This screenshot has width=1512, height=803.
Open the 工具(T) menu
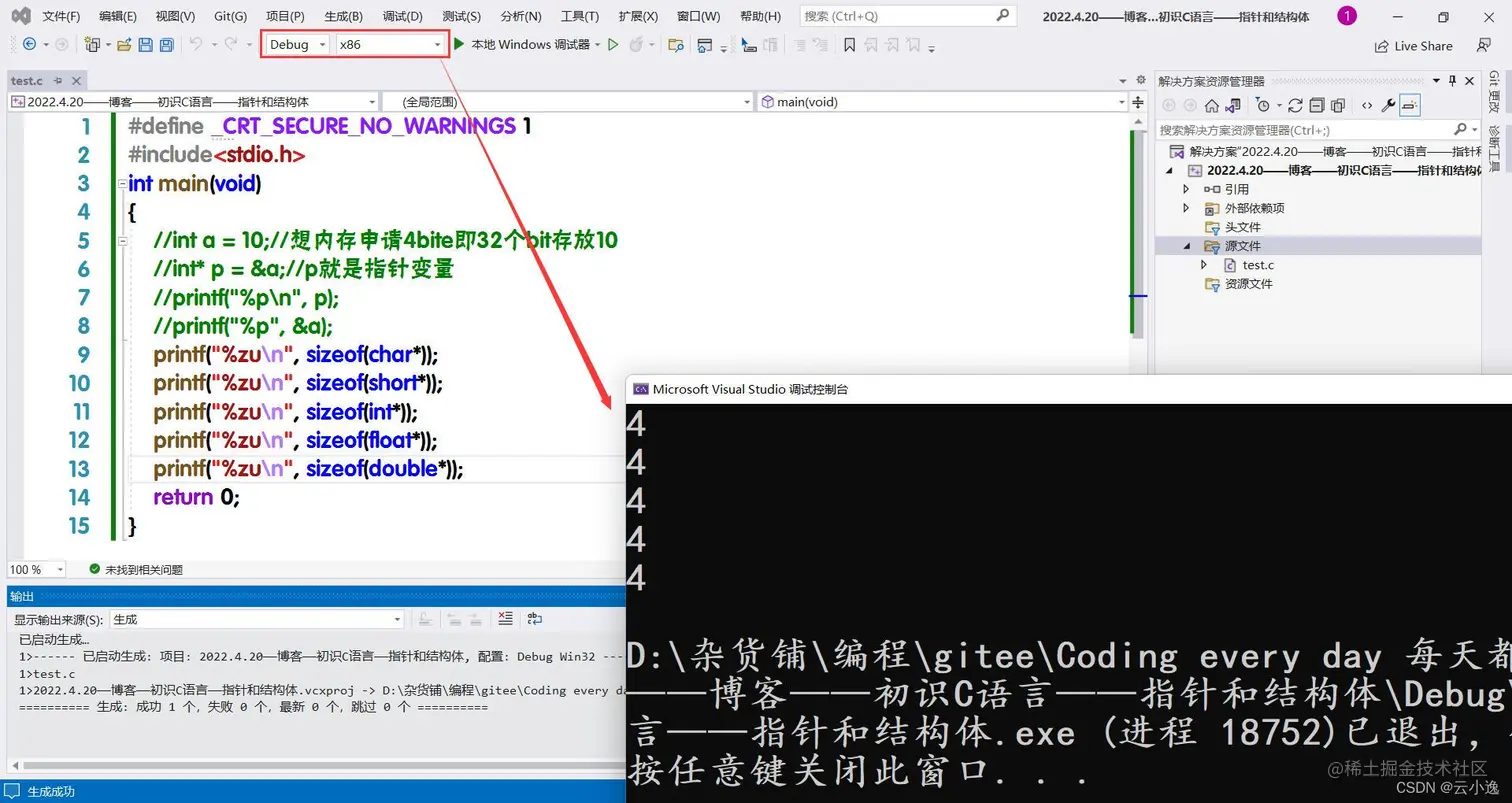pyautogui.click(x=579, y=17)
